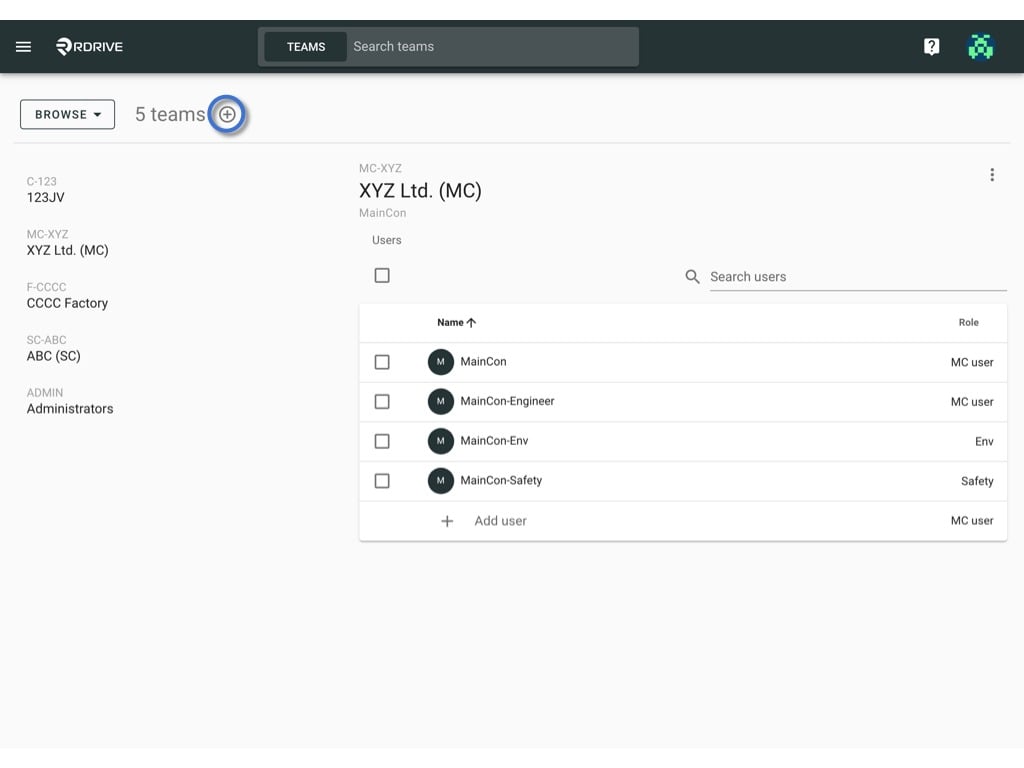Click the Safety role cell

click(x=977, y=481)
